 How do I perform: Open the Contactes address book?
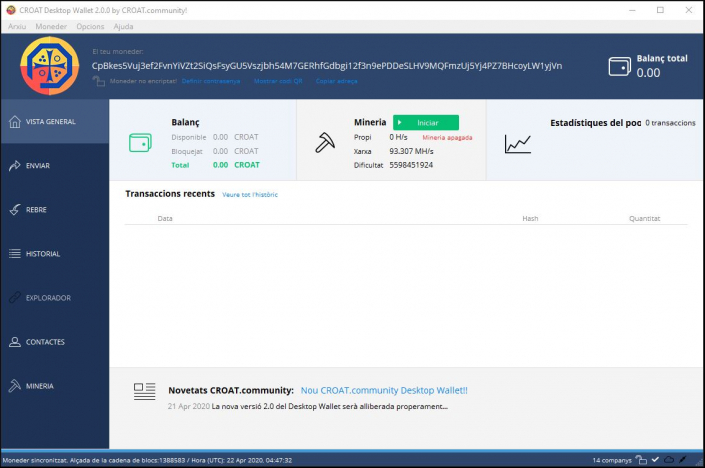(54, 342)
